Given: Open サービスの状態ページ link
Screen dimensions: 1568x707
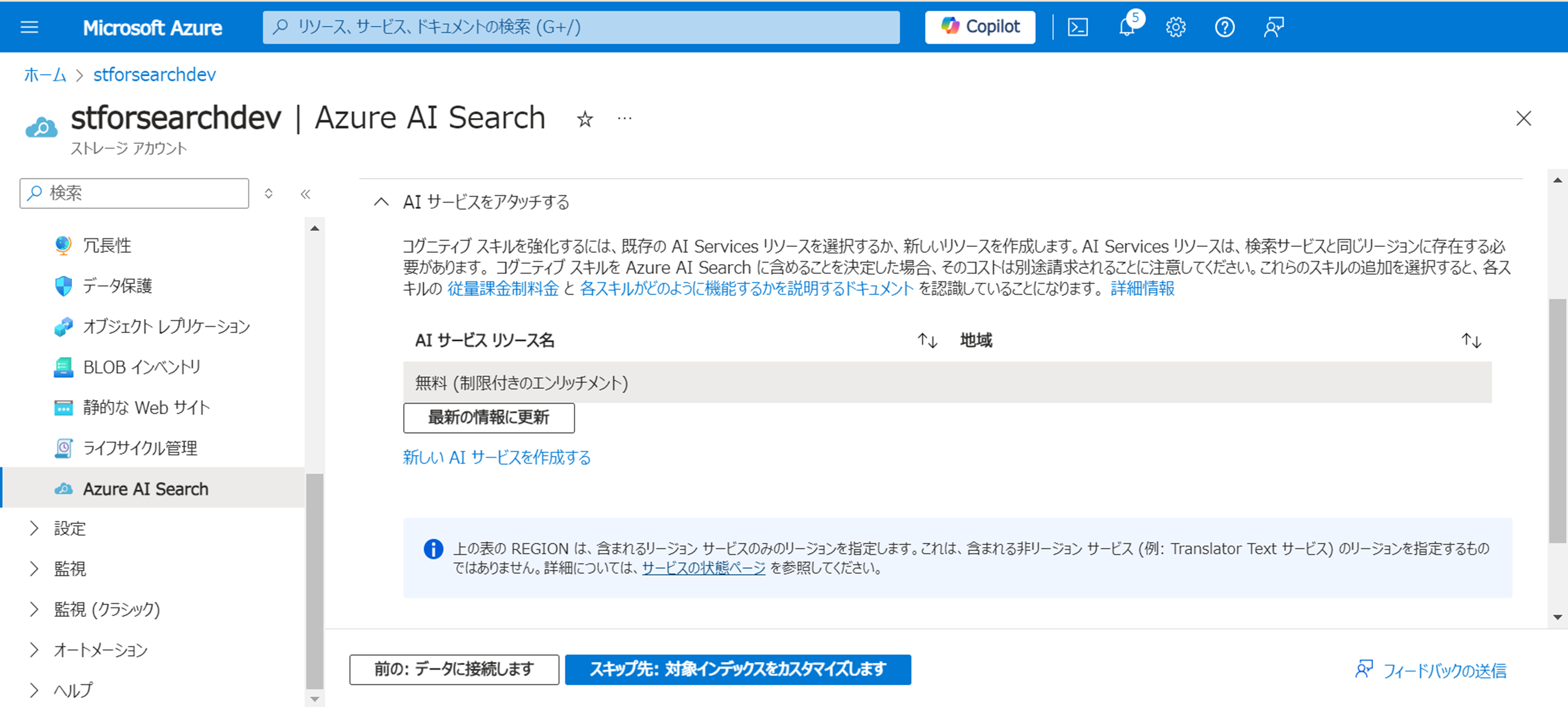Looking at the screenshot, I should click(703, 568).
